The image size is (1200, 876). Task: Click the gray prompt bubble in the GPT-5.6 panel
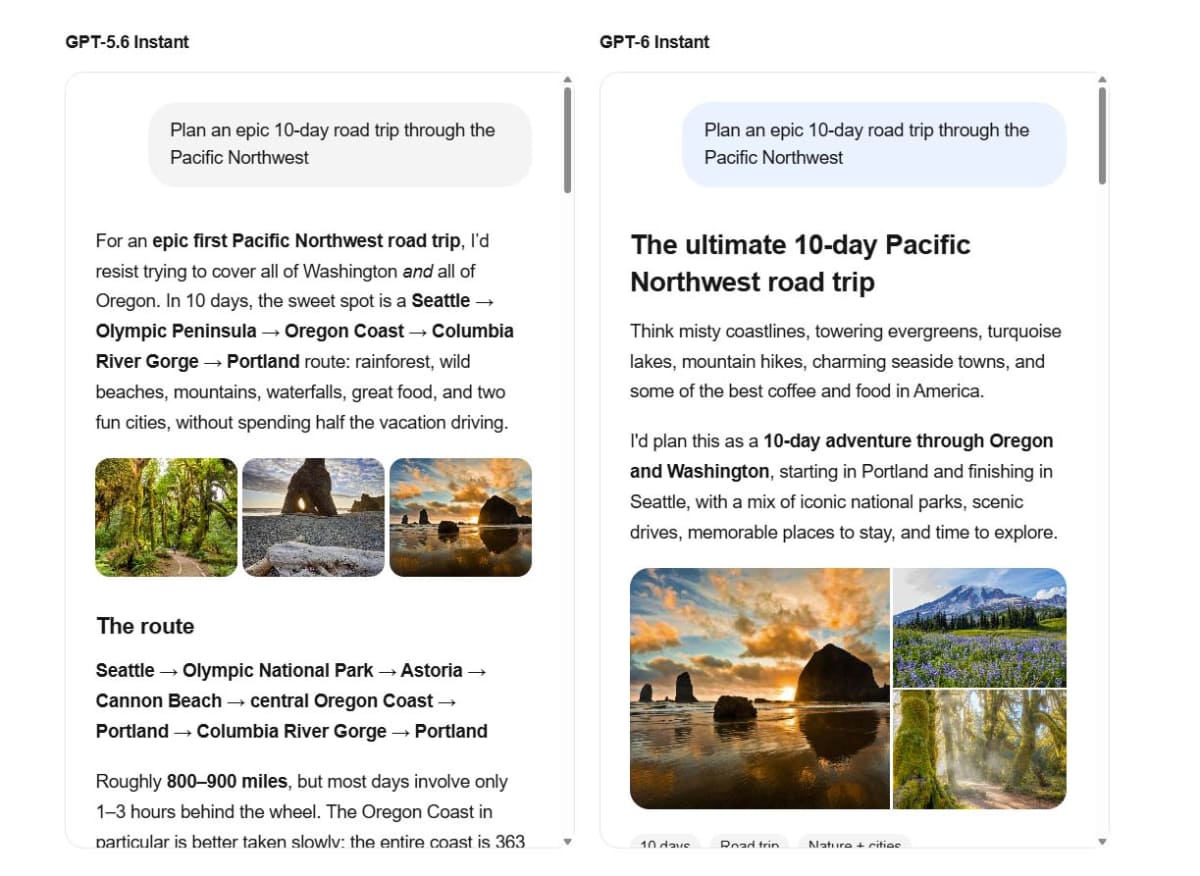340,144
